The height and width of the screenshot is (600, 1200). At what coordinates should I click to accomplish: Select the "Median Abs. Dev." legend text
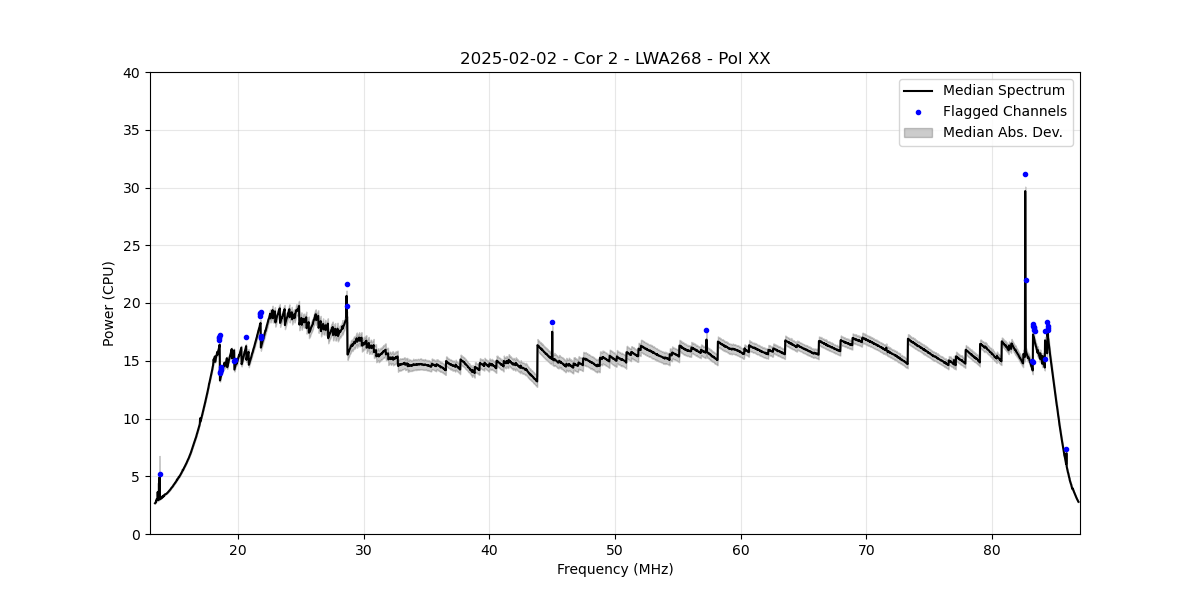[1002, 132]
